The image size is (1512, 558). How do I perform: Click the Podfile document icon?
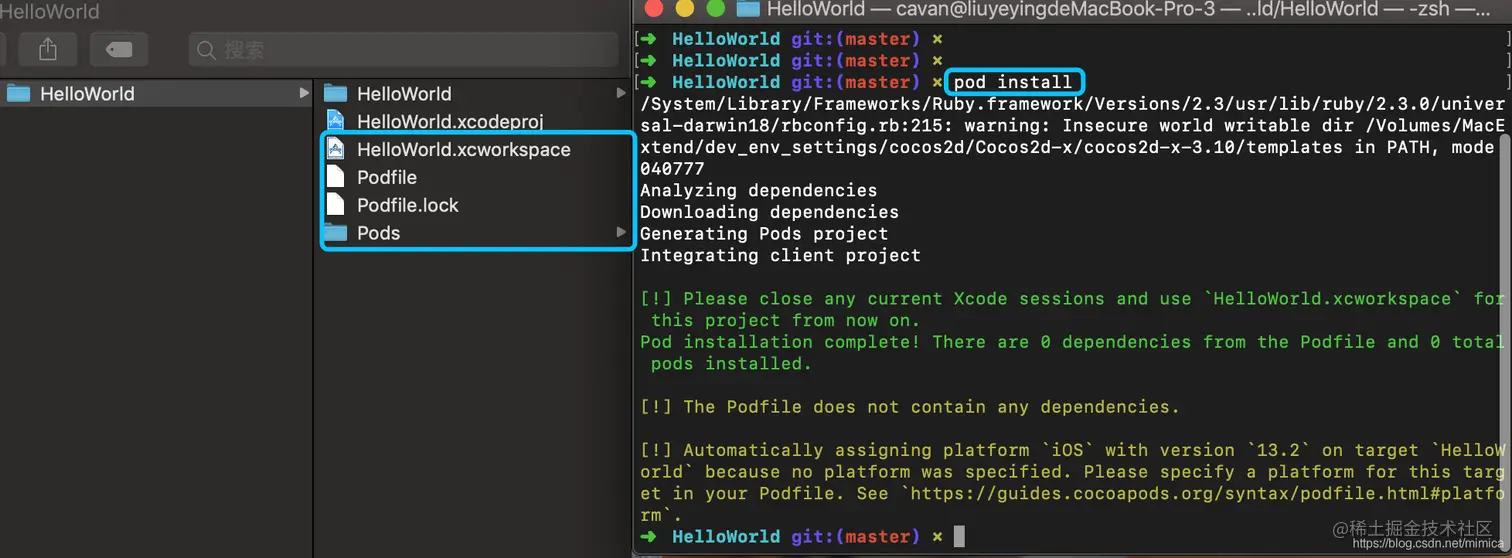pos(336,177)
